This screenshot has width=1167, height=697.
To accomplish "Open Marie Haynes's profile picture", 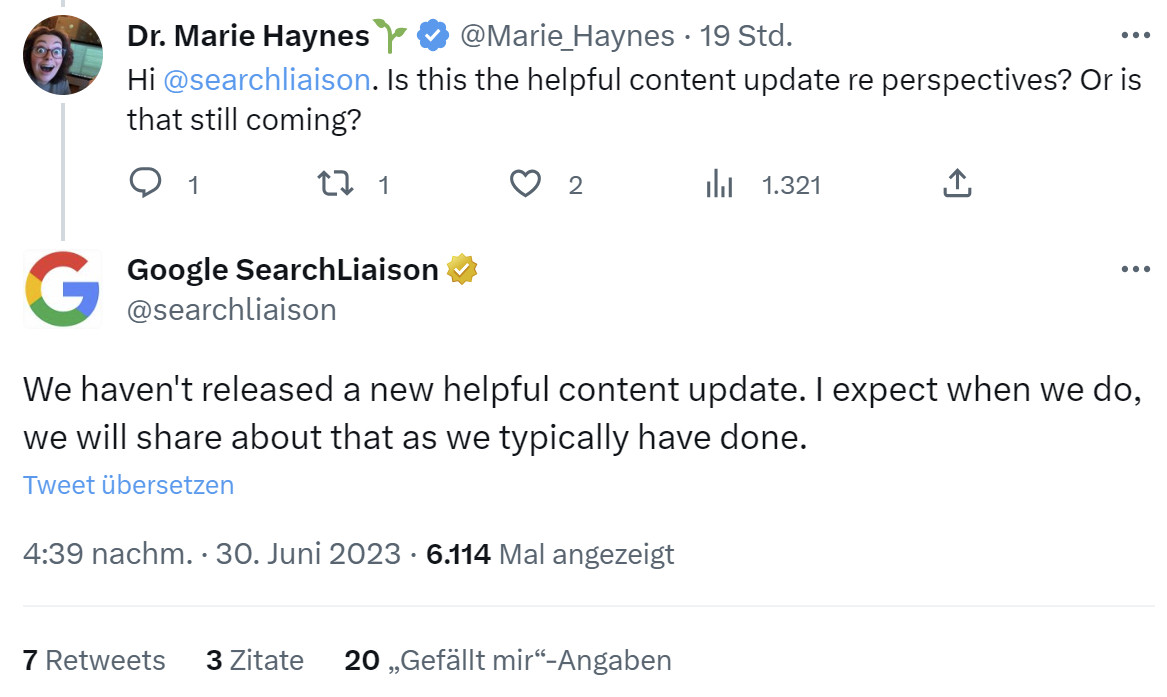I will pyautogui.click(x=63, y=55).
